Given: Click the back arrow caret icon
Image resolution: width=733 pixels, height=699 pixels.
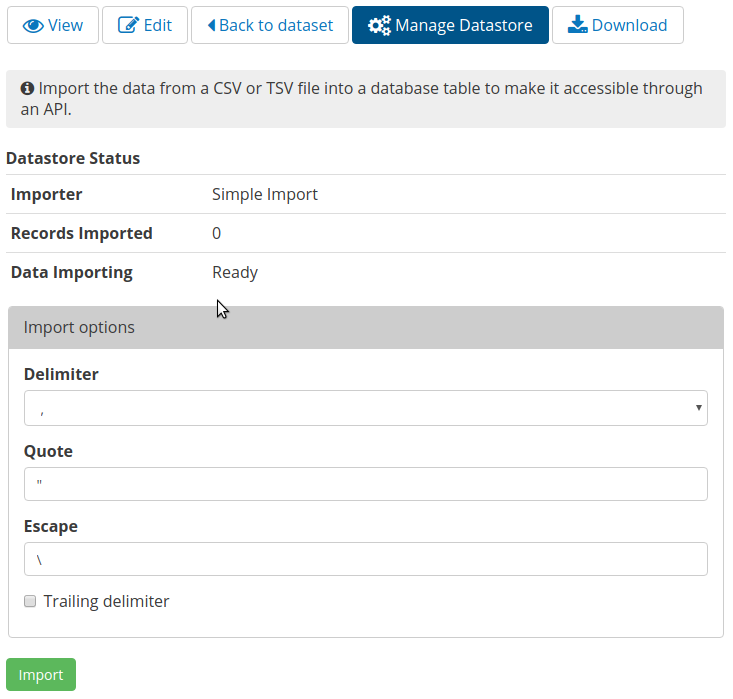Looking at the screenshot, I should point(211,26).
